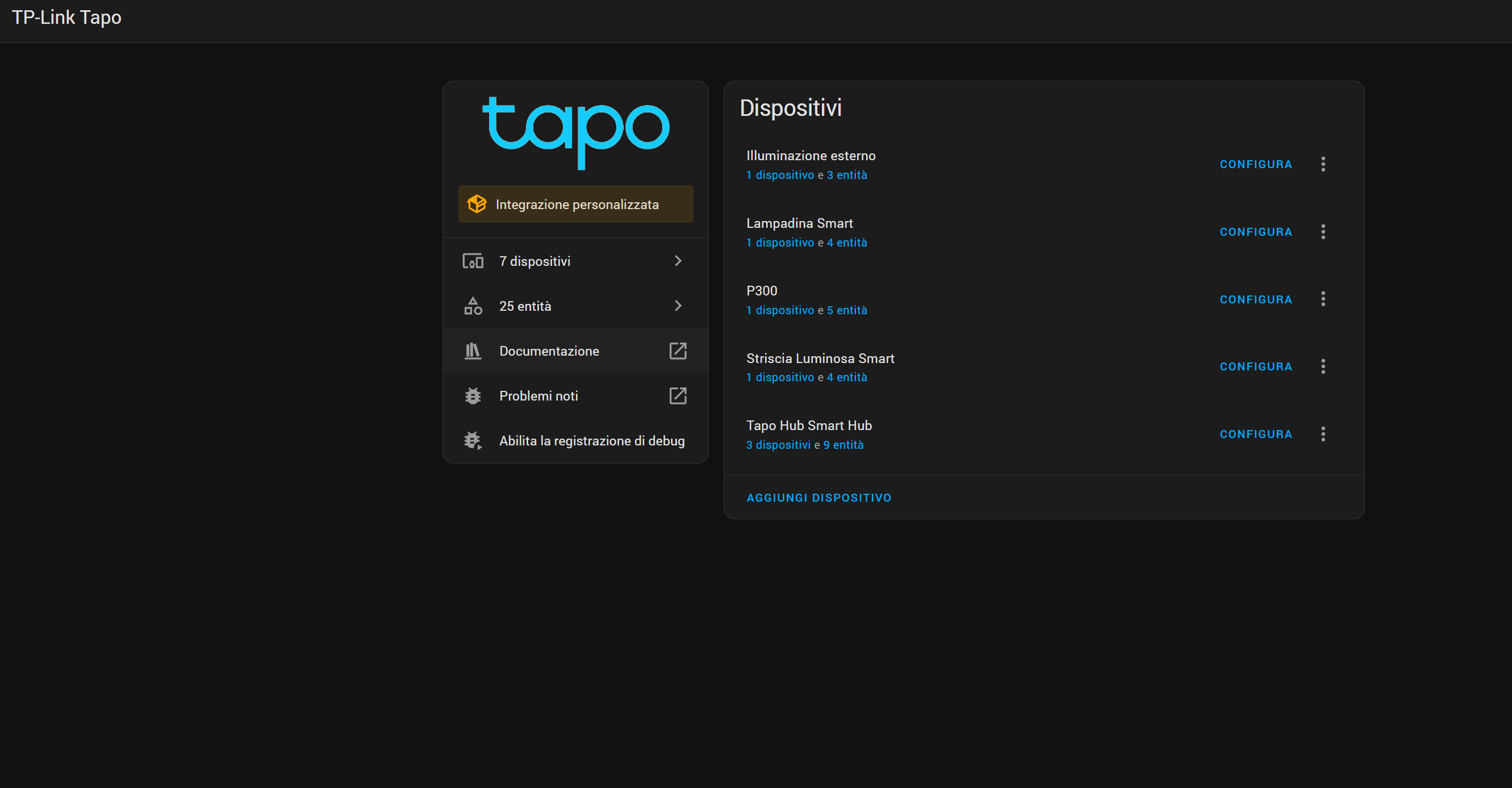Expand '7 dispositivi' using its chevron

pyautogui.click(x=678, y=261)
